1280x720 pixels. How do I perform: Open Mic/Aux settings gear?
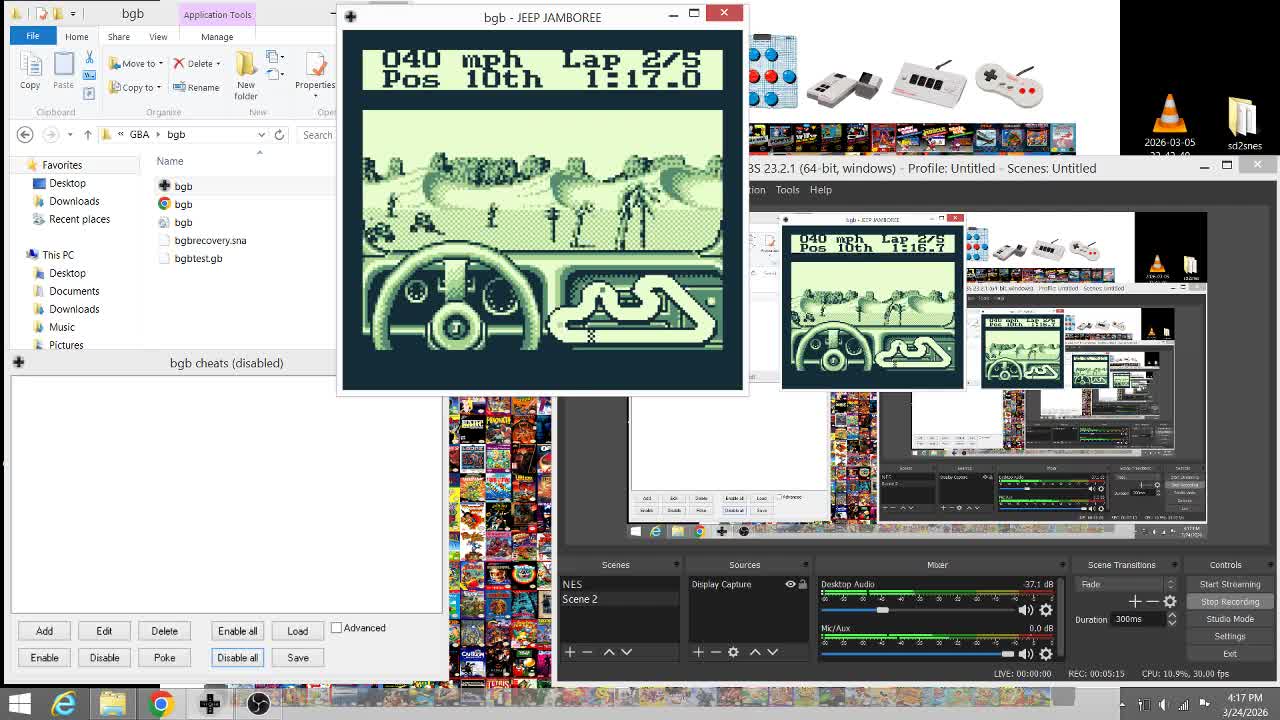[1046, 654]
